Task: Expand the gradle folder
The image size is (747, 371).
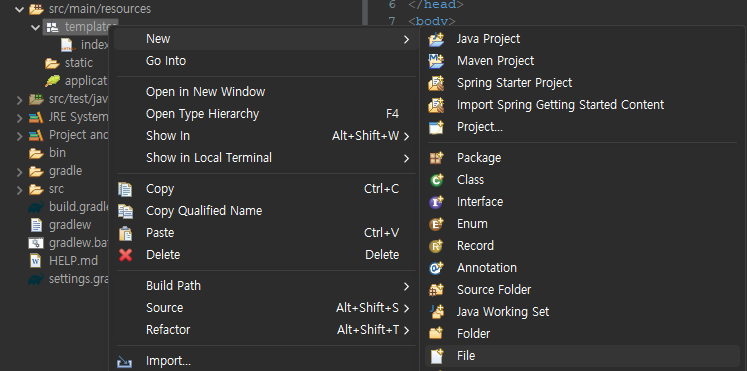Action: tap(20, 171)
